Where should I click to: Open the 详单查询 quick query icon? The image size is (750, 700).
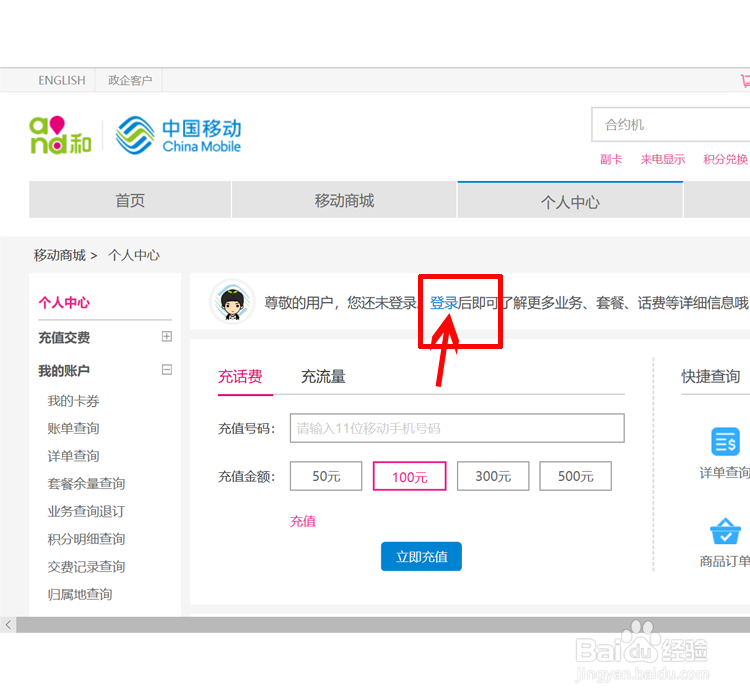pos(725,441)
